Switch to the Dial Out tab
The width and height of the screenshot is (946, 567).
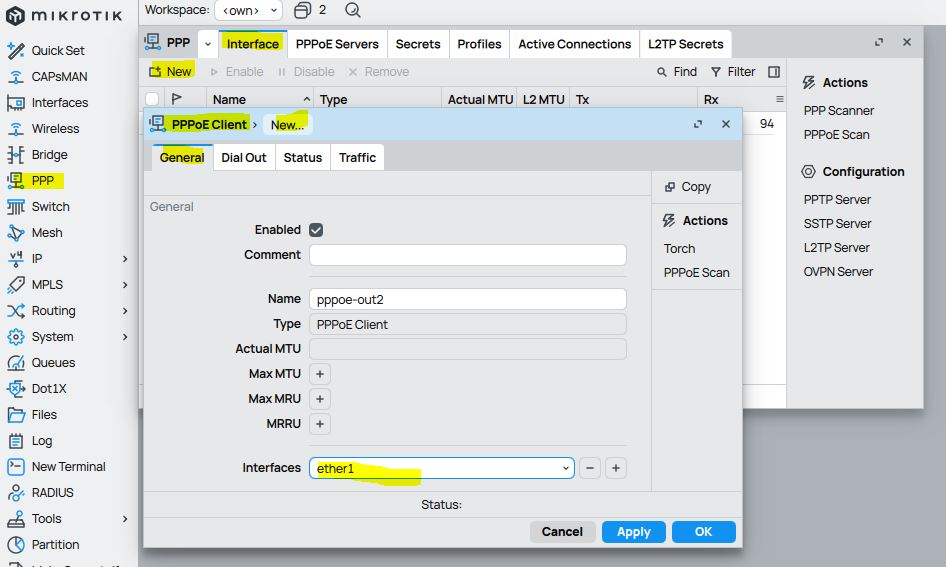click(244, 158)
